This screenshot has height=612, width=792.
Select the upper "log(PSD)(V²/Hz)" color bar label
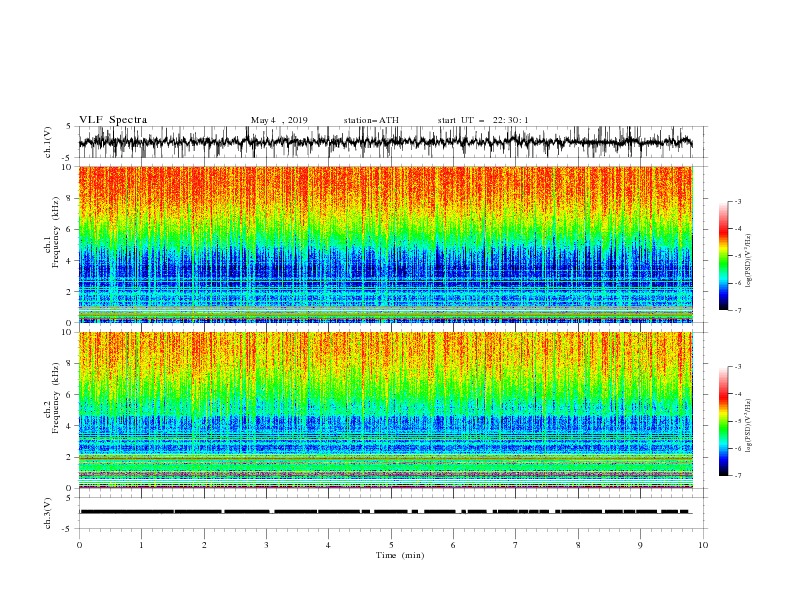point(748,261)
